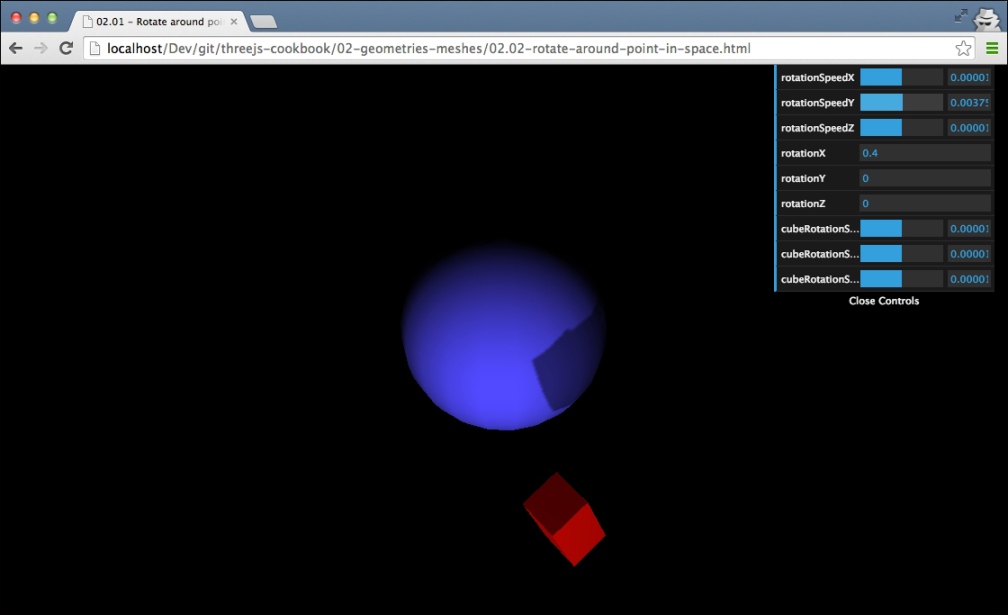The width and height of the screenshot is (1008, 615).
Task: Edit the rotationY value field
Action: point(925,178)
